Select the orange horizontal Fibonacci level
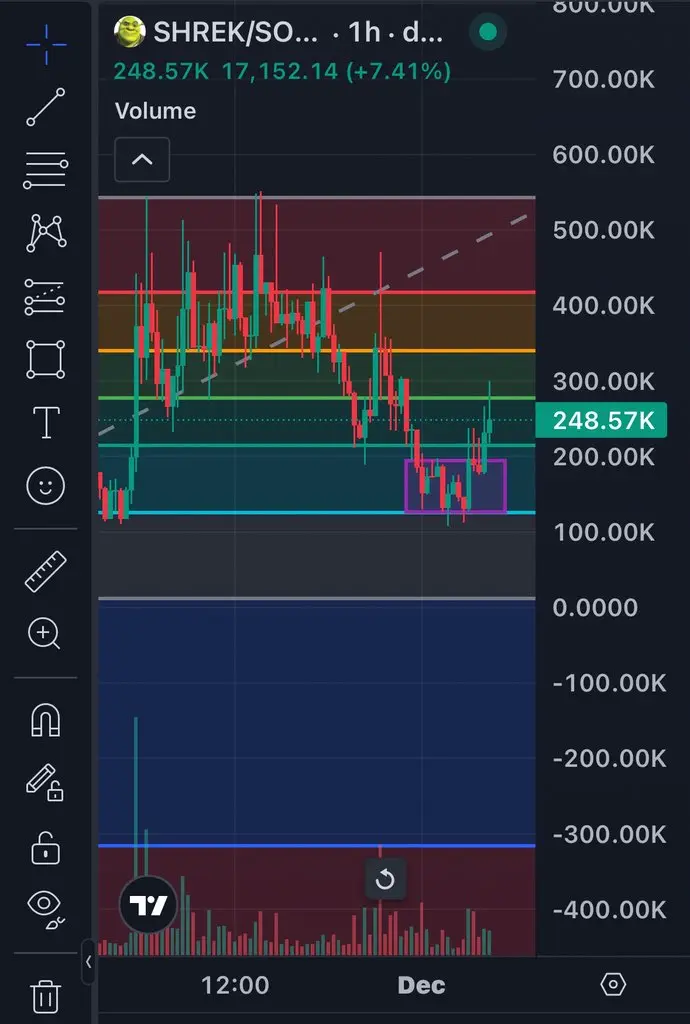 click(x=317, y=351)
